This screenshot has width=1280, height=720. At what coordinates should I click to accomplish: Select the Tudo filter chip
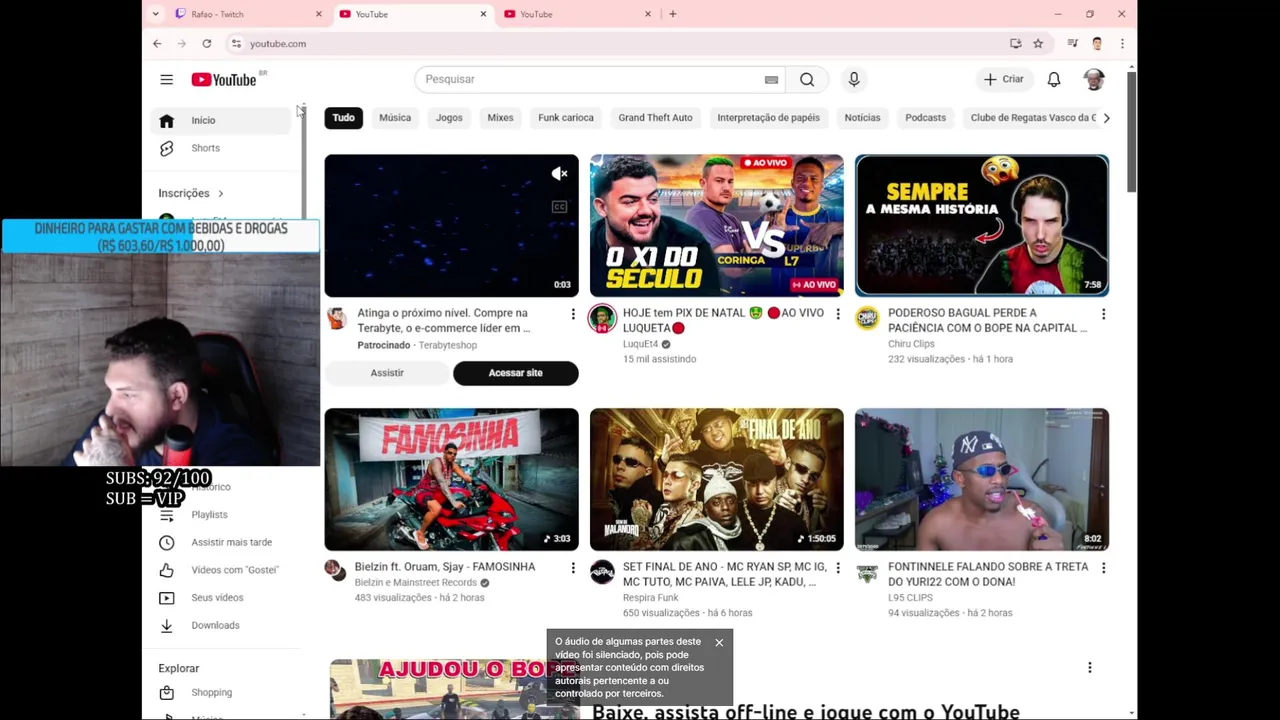click(x=343, y=118)
